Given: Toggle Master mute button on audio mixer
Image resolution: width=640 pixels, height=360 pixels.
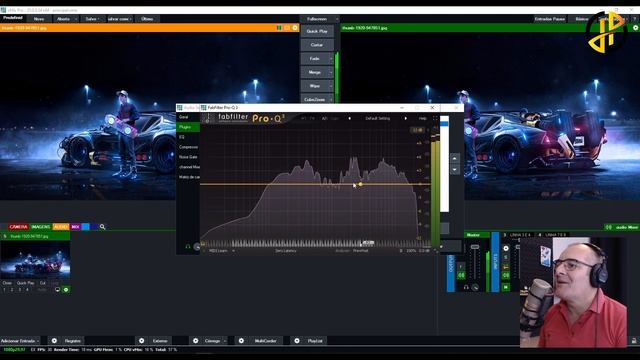Looking at the screenshot, I should 461,276.
